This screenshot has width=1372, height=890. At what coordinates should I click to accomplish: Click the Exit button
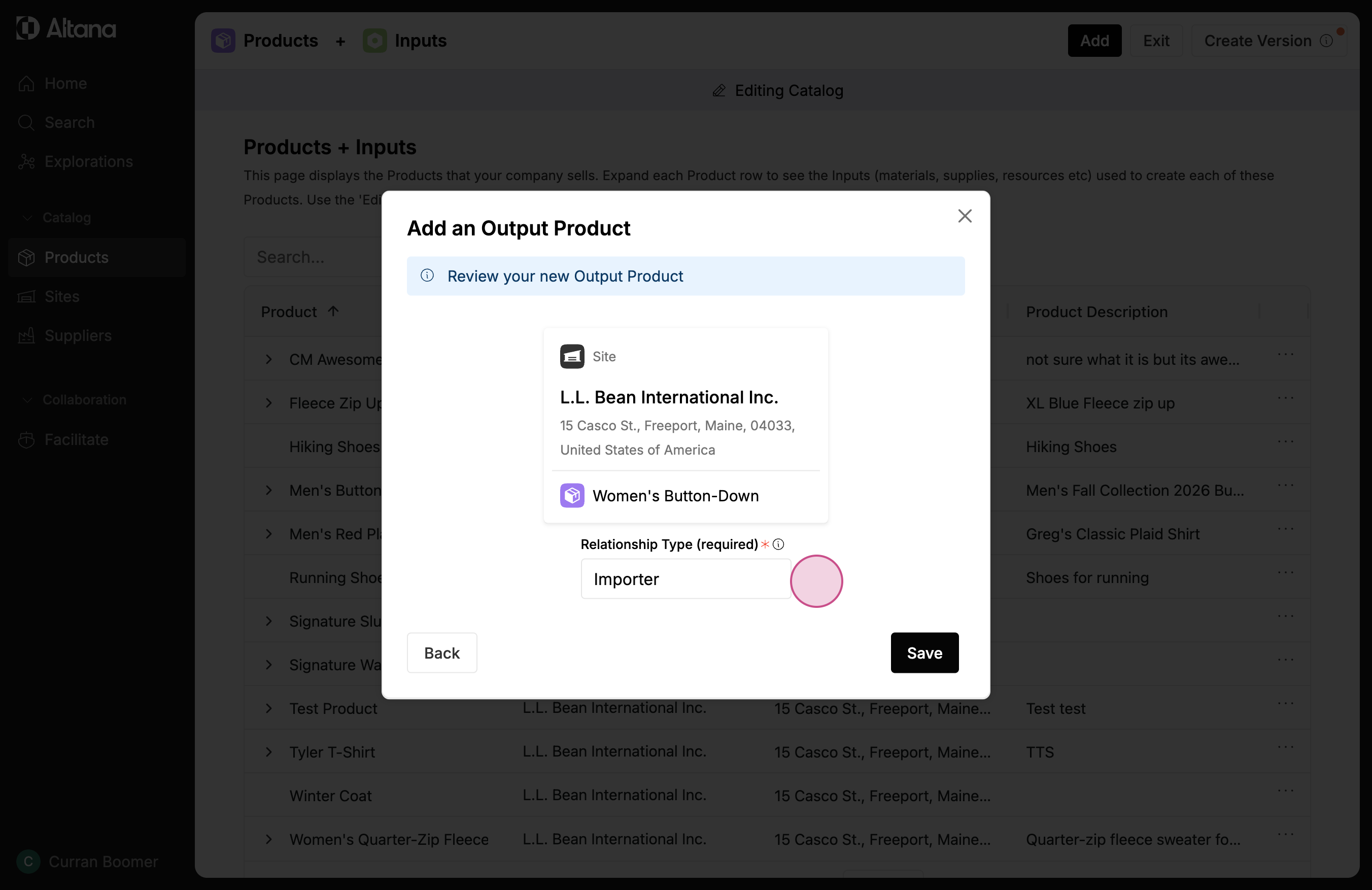[1156, 41]
